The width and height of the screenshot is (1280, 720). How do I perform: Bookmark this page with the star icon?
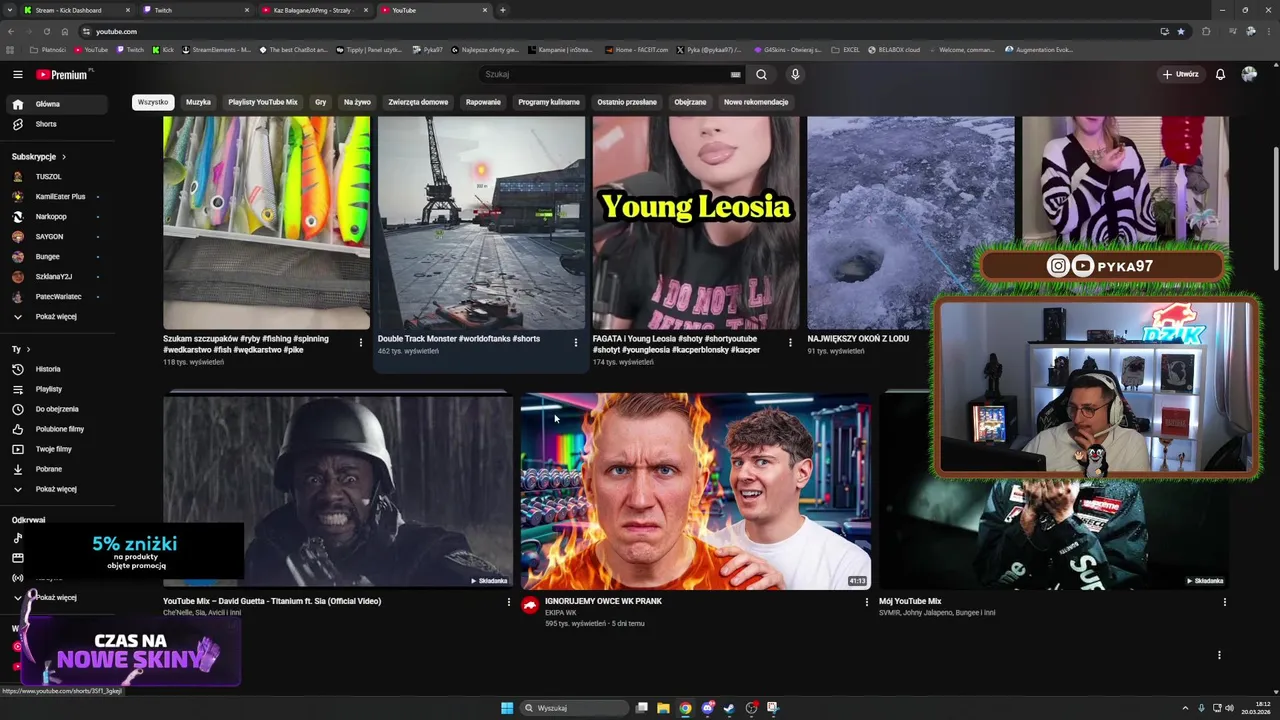(x=1181, y=31)
